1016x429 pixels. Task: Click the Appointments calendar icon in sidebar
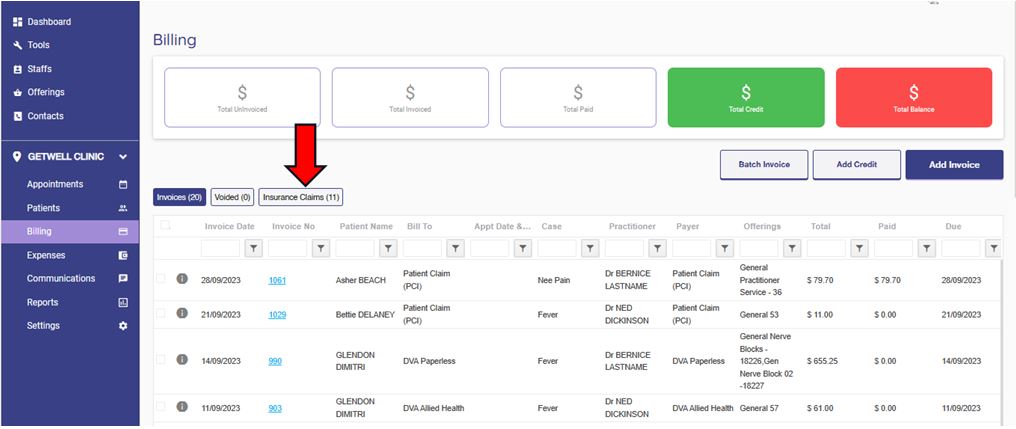coord(123,185)
